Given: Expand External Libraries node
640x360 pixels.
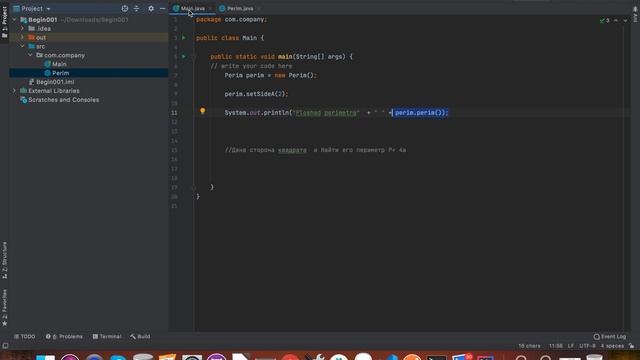Looking at the screenshot, I should click(x=15, y=91).
